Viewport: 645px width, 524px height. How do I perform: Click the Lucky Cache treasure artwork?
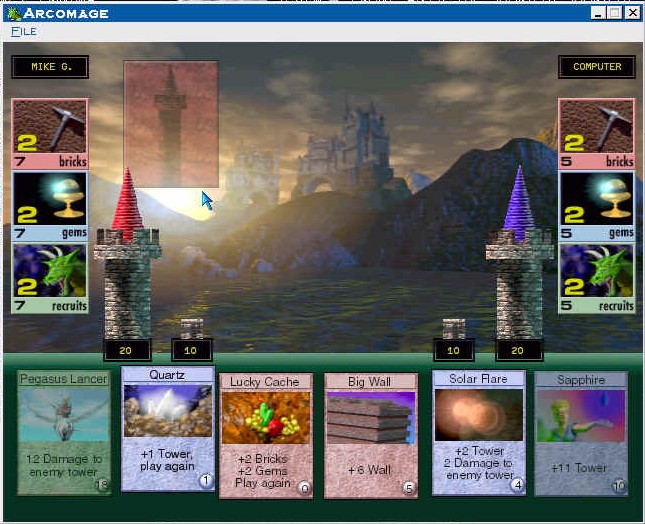point(266,417)
